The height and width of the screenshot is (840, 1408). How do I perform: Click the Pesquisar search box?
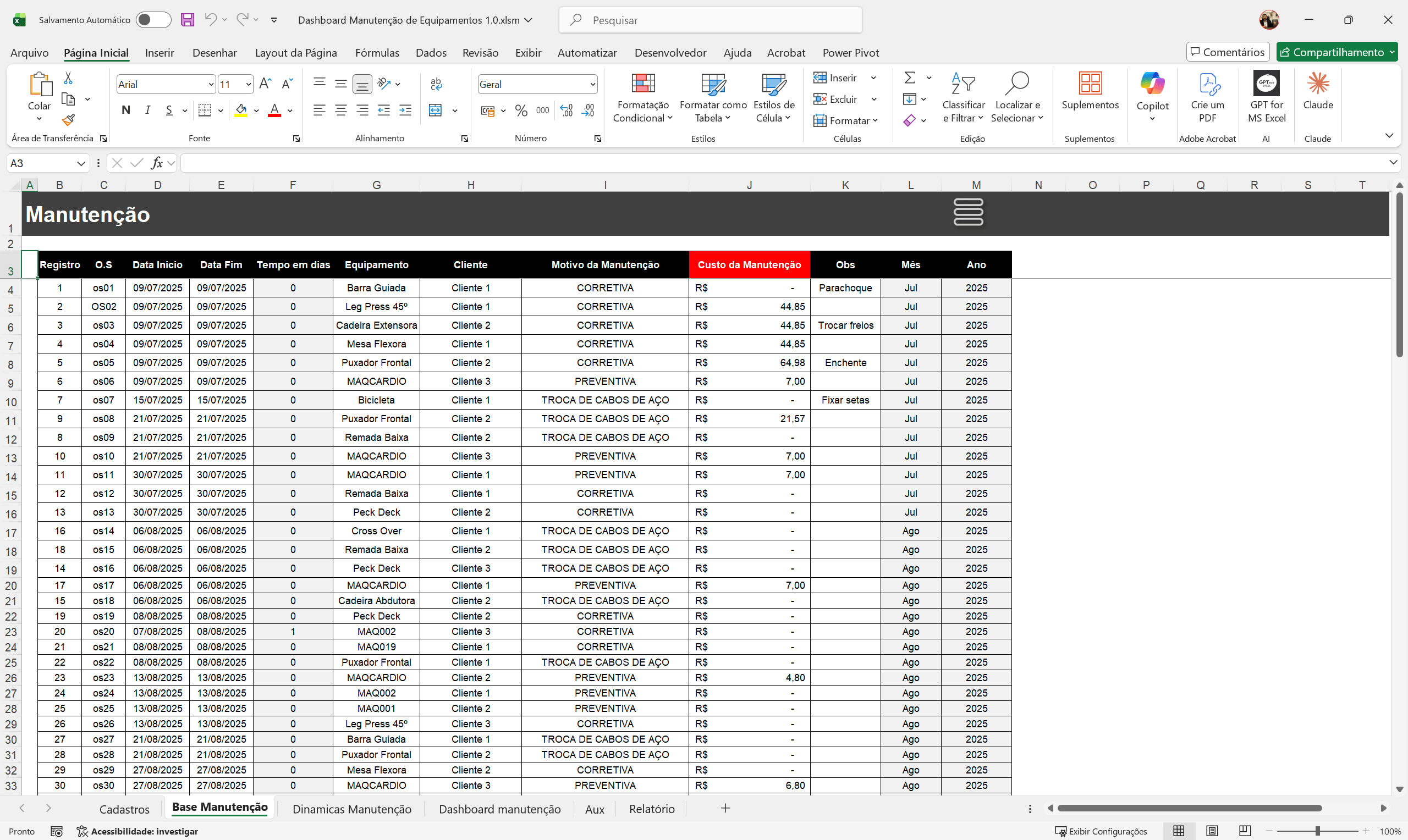711,20
